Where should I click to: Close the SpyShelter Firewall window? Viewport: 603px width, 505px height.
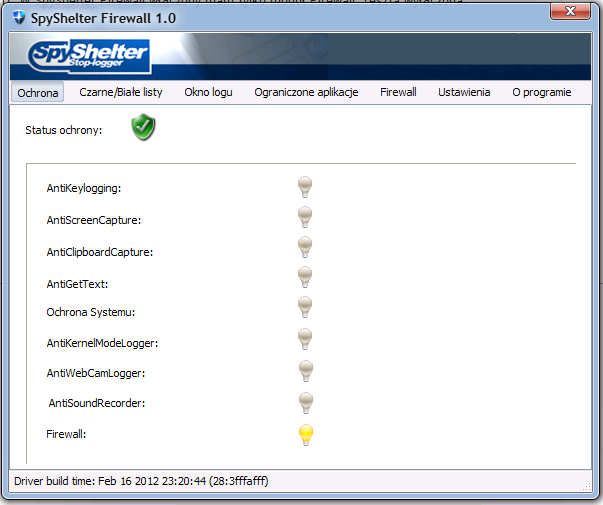click(x=571, y=11)
